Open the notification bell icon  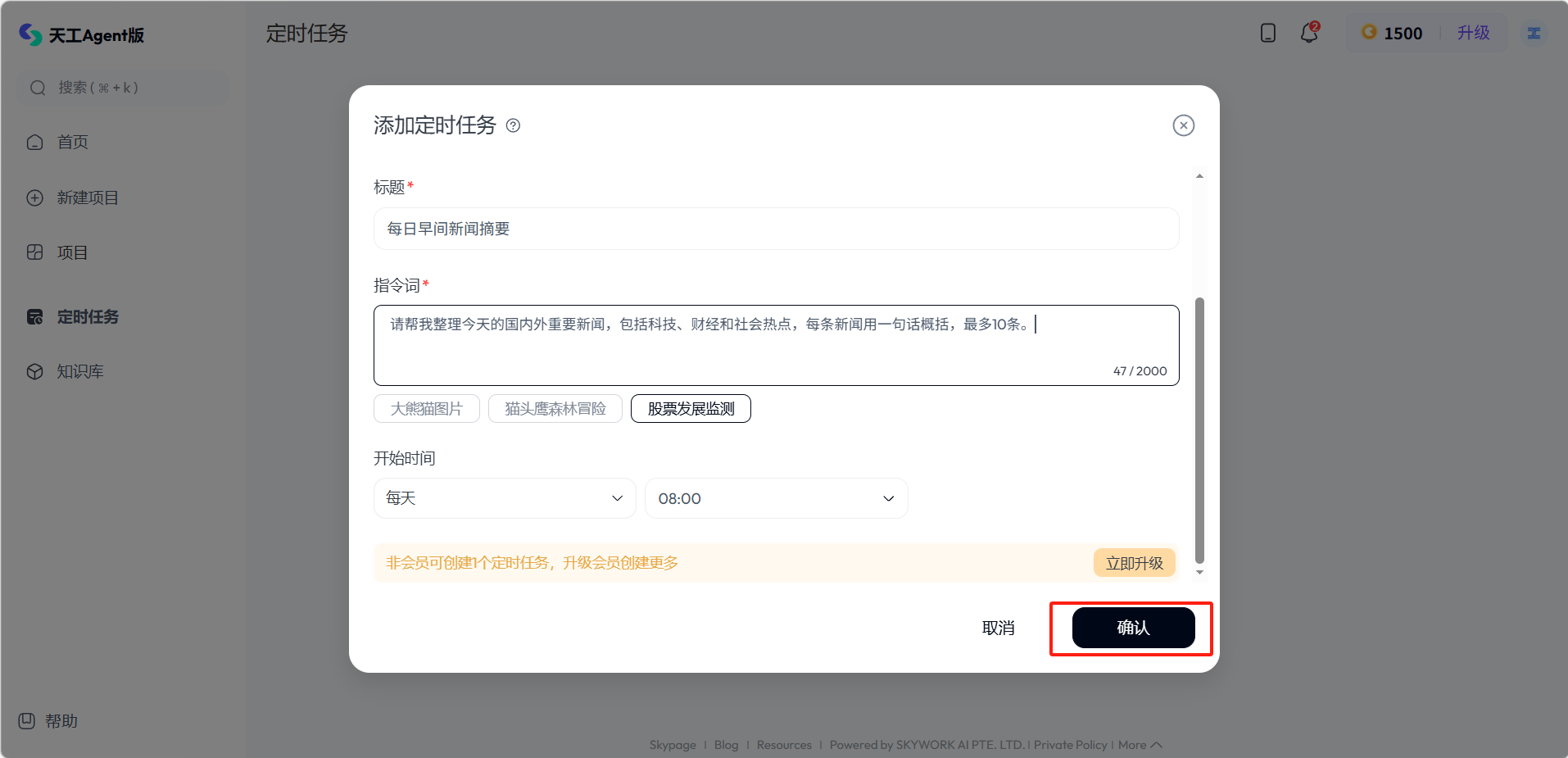point(1309,33)
